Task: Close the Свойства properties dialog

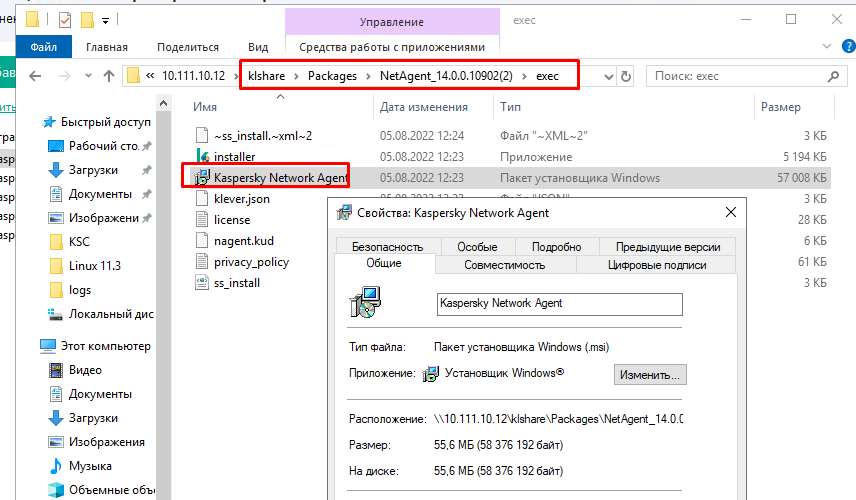Action: (730, 212)
